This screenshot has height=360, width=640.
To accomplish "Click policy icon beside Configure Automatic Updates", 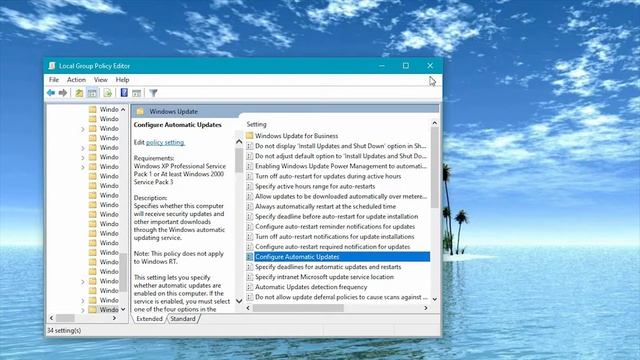I will [x=250, y=256].
